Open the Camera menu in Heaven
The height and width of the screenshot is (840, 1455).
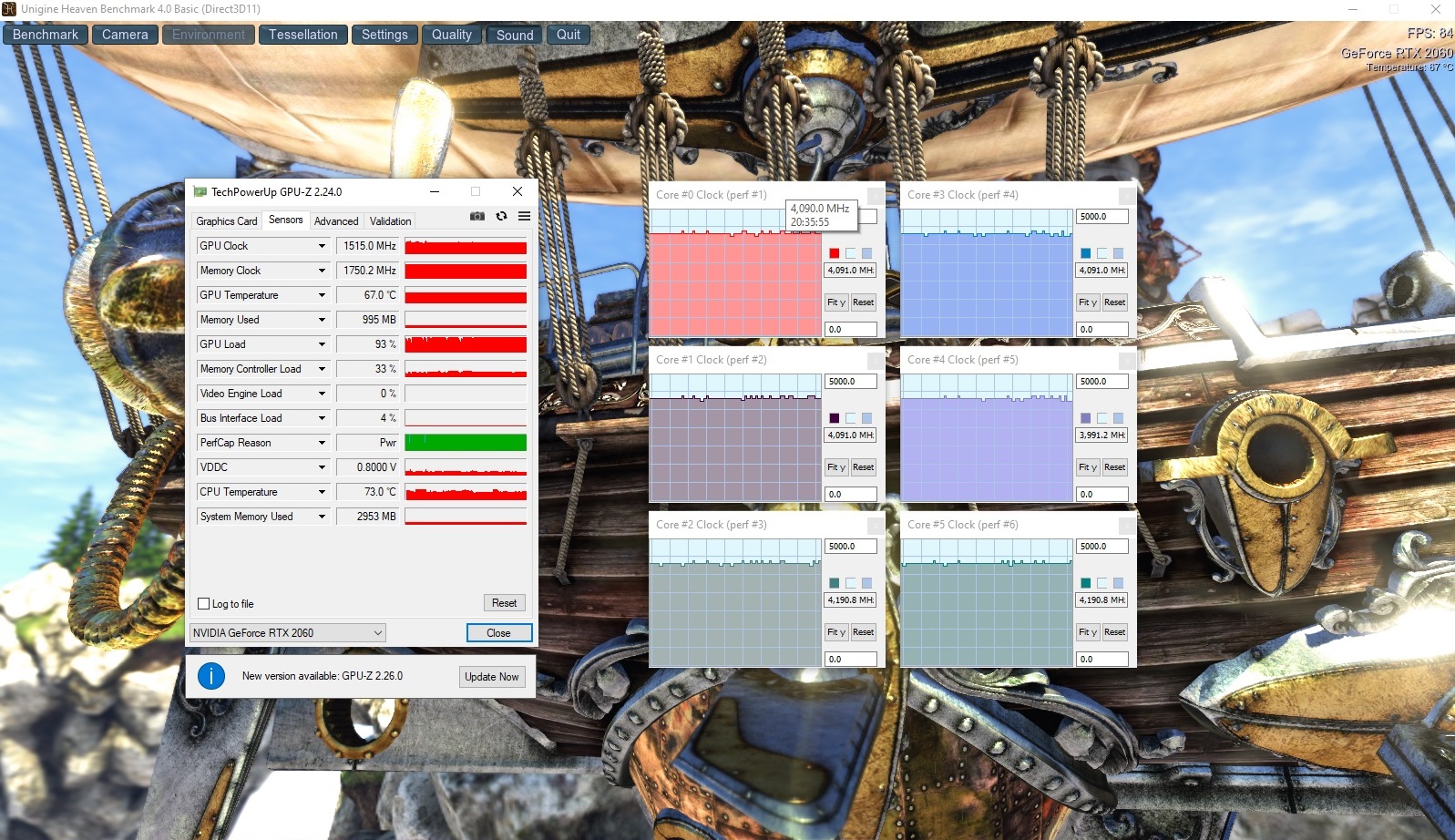coord(125,35)
